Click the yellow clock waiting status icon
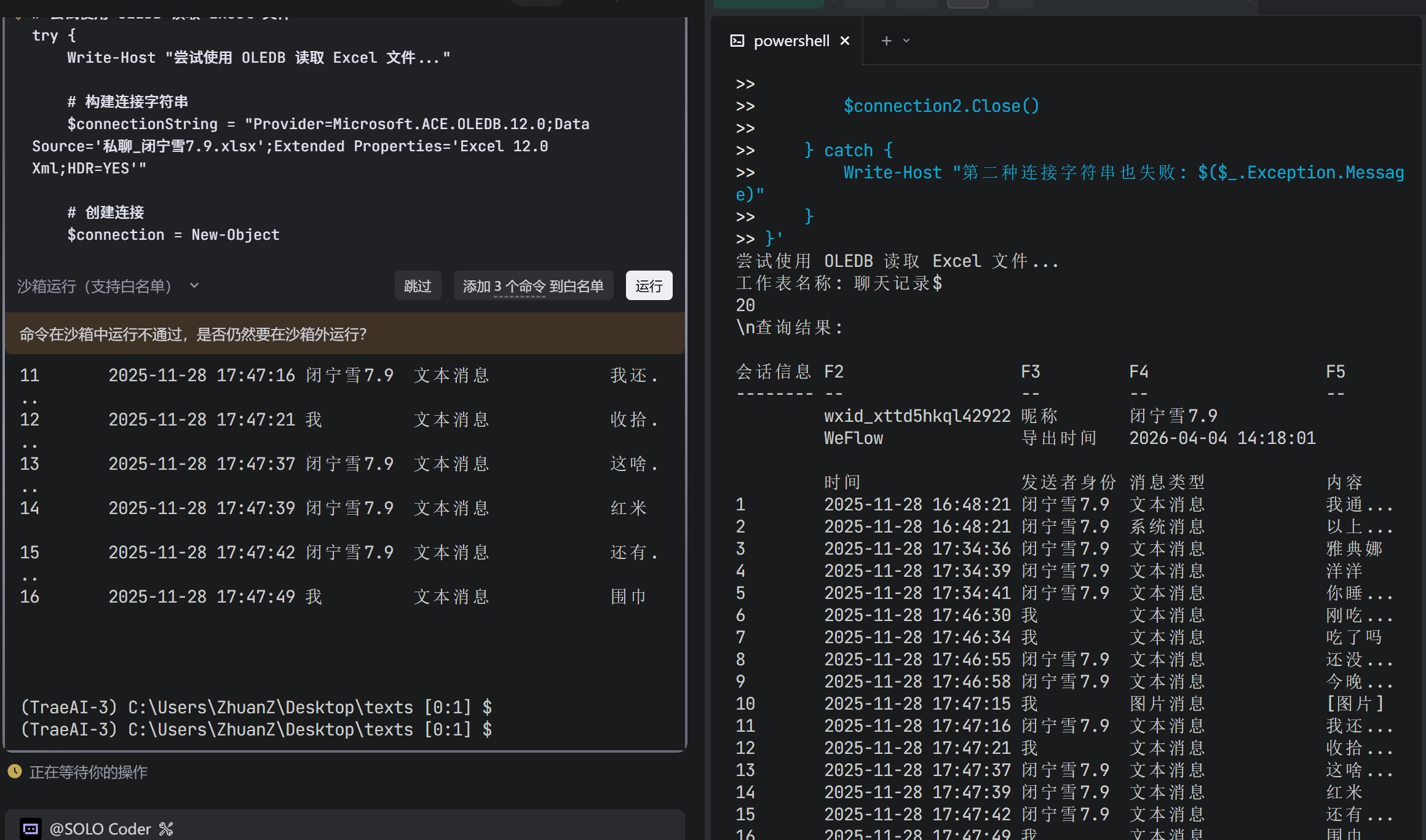 click(15, 771)
